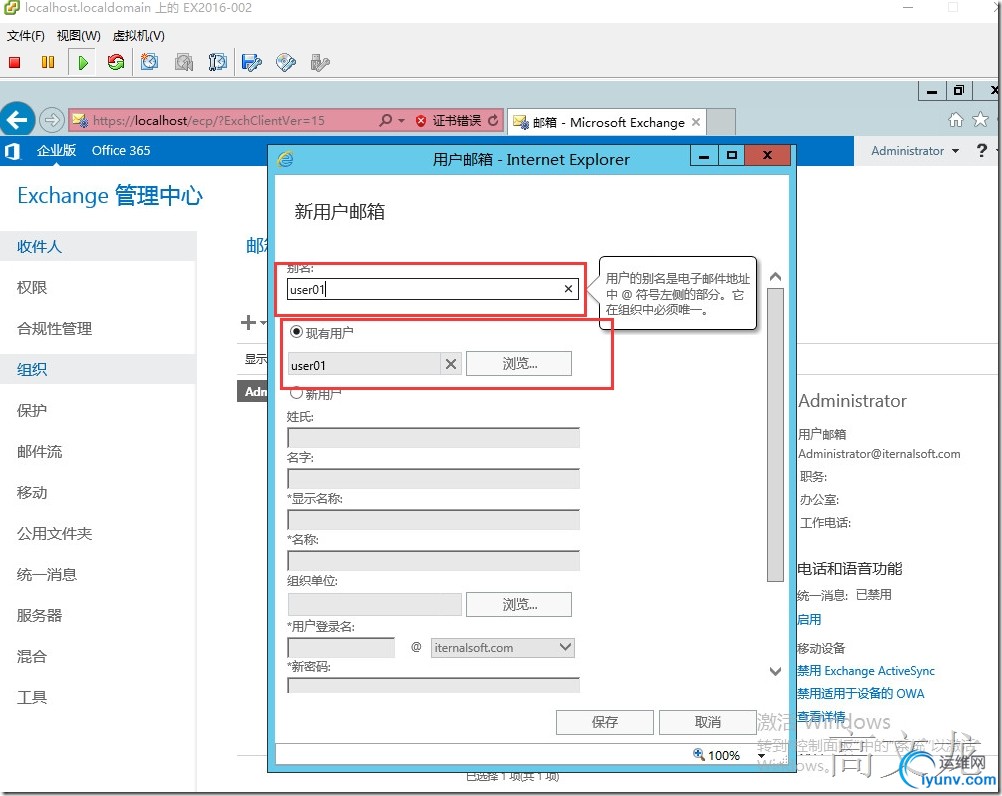Click the dialog vertical scrollbar thumb
The width and height of the screenshot is (1002, 796).
[x=775, y=435]
